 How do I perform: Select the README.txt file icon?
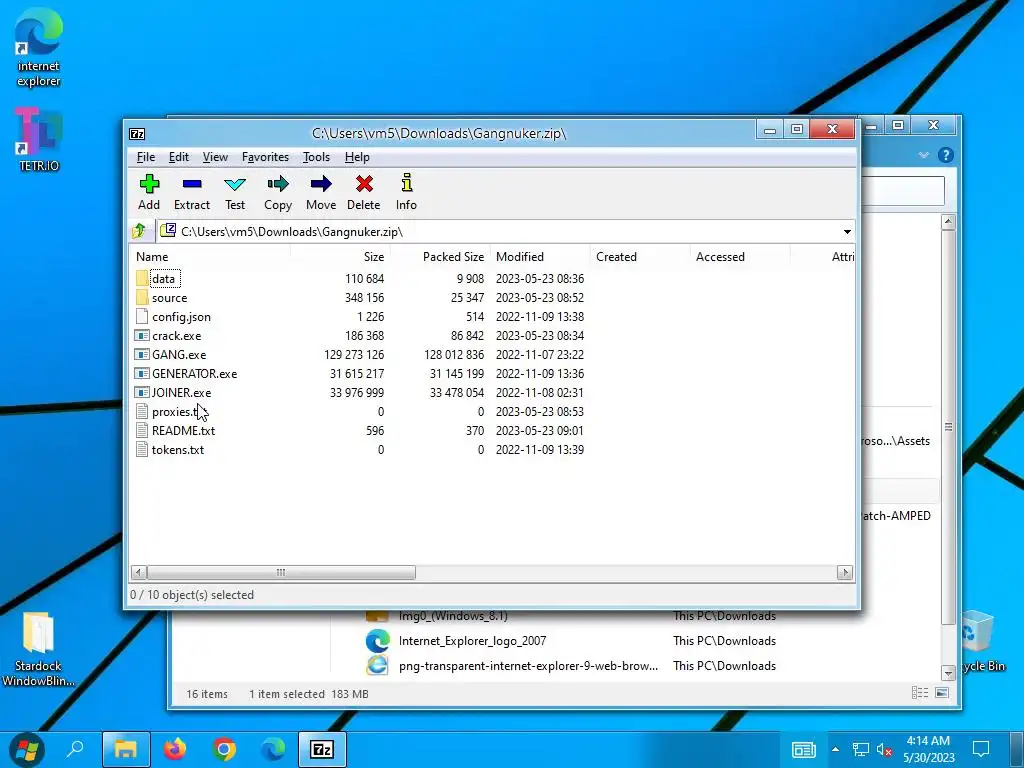pyautogui.click(x=142, y=430)
